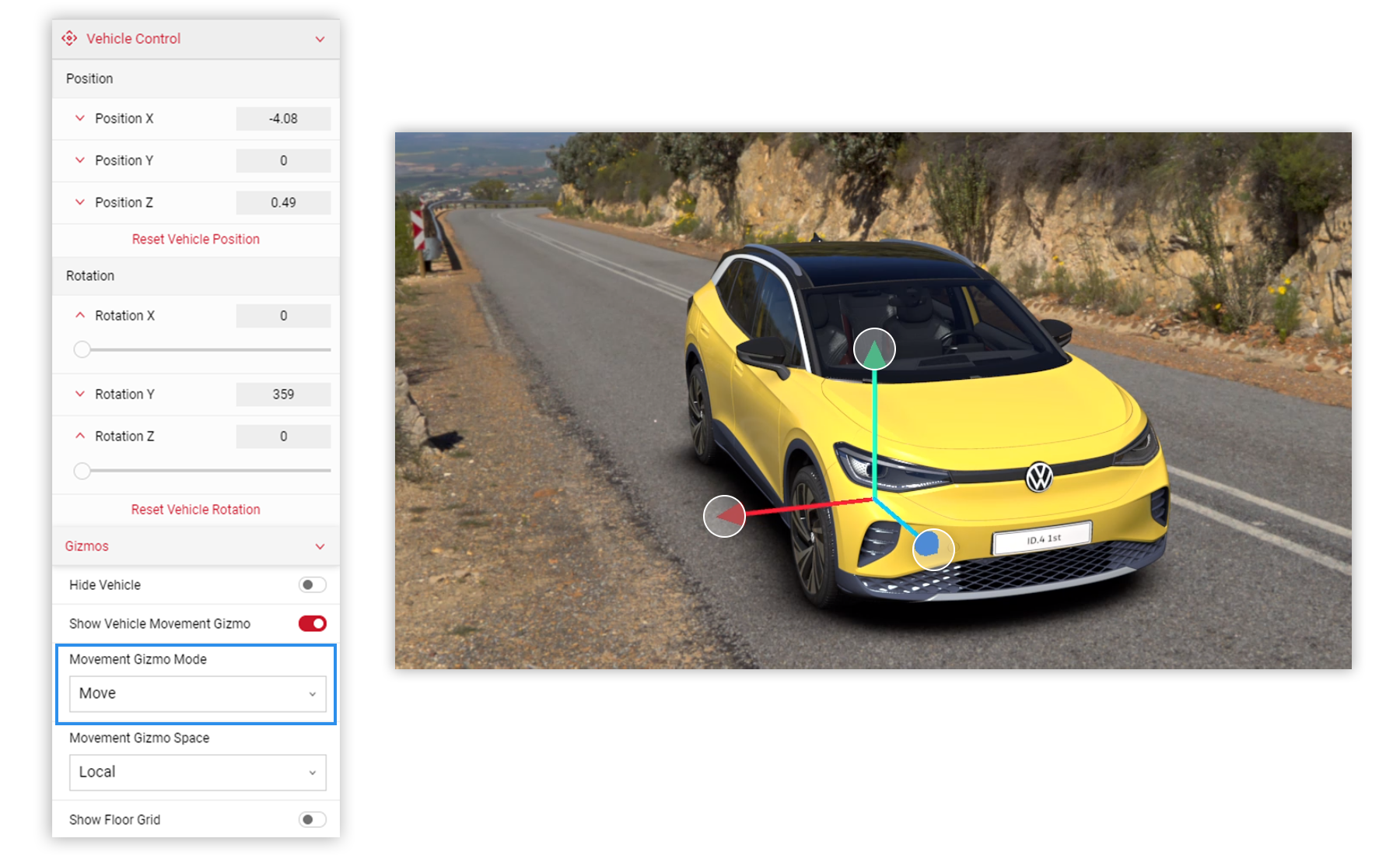The image size is (1400, 856).
Task: Click the Show Floor Grid label
Action: pyautogui.click(x=114, y=819)
